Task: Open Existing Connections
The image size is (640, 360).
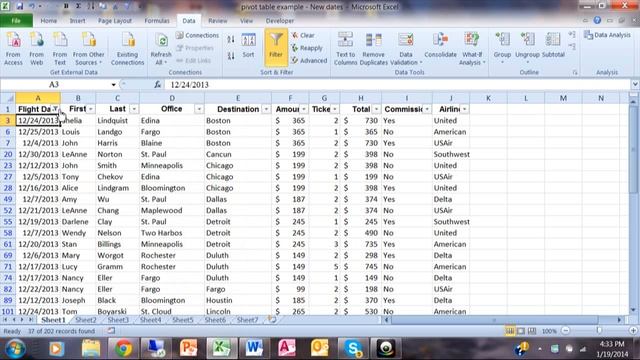Action: click(x=127, y=49)
